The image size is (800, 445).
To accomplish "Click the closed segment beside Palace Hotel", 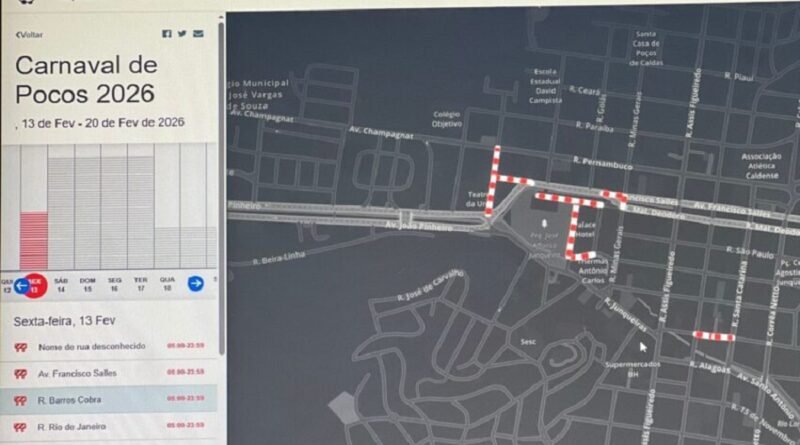I will pos(573,230).
